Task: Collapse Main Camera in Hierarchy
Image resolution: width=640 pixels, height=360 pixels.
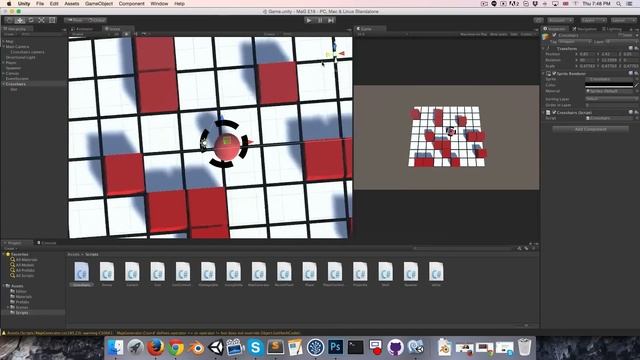Action: point(3,47)
